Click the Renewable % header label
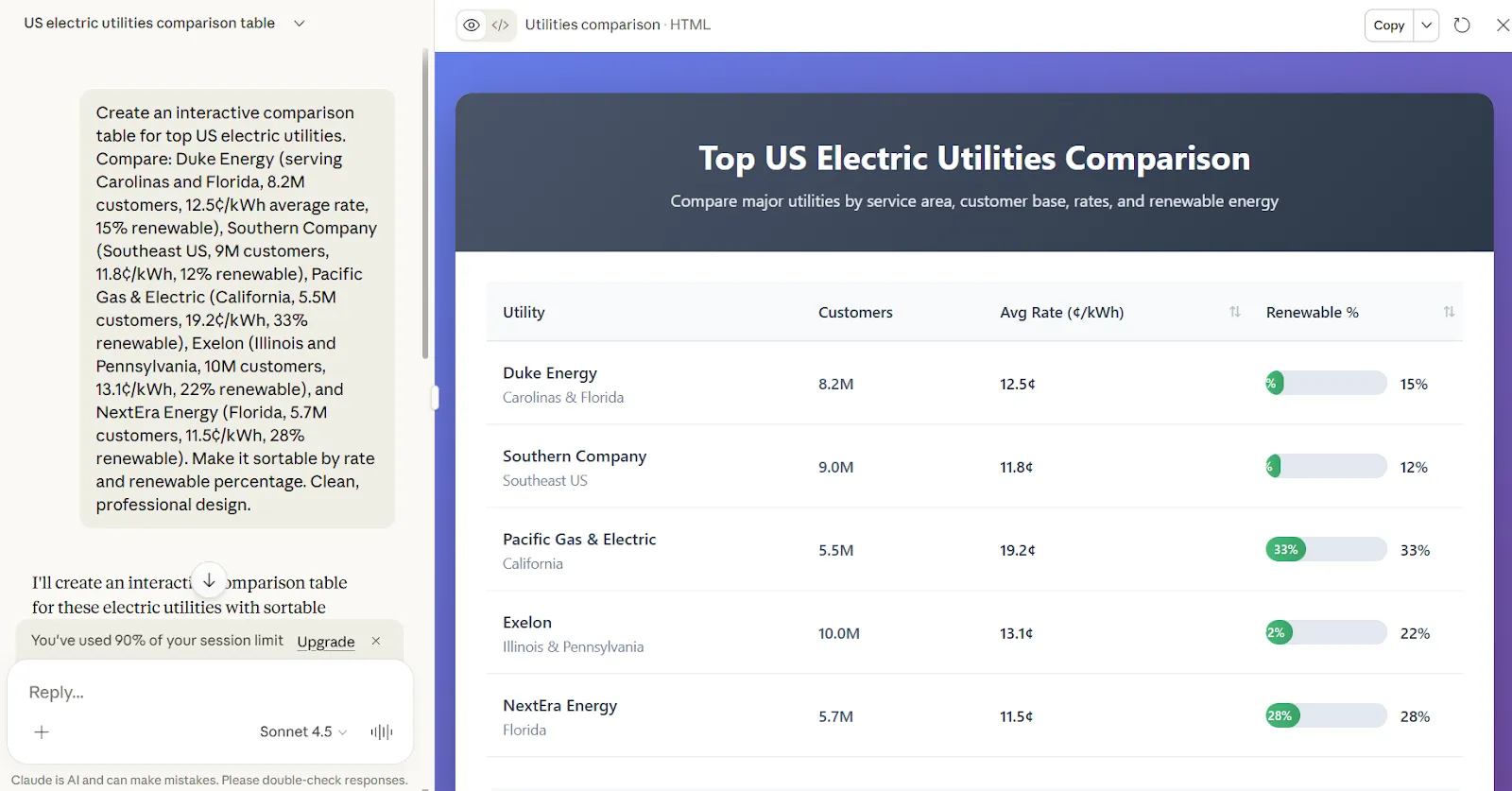This screenshot has height=791, width=1512. pos(1313,313)
